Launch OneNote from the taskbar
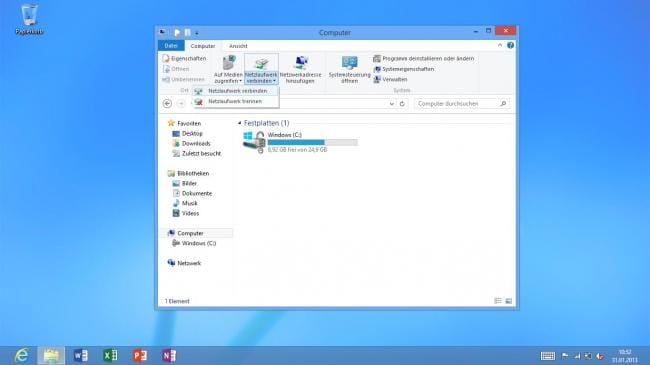Viewport: 650px width, 365px height. click(169, 355)
